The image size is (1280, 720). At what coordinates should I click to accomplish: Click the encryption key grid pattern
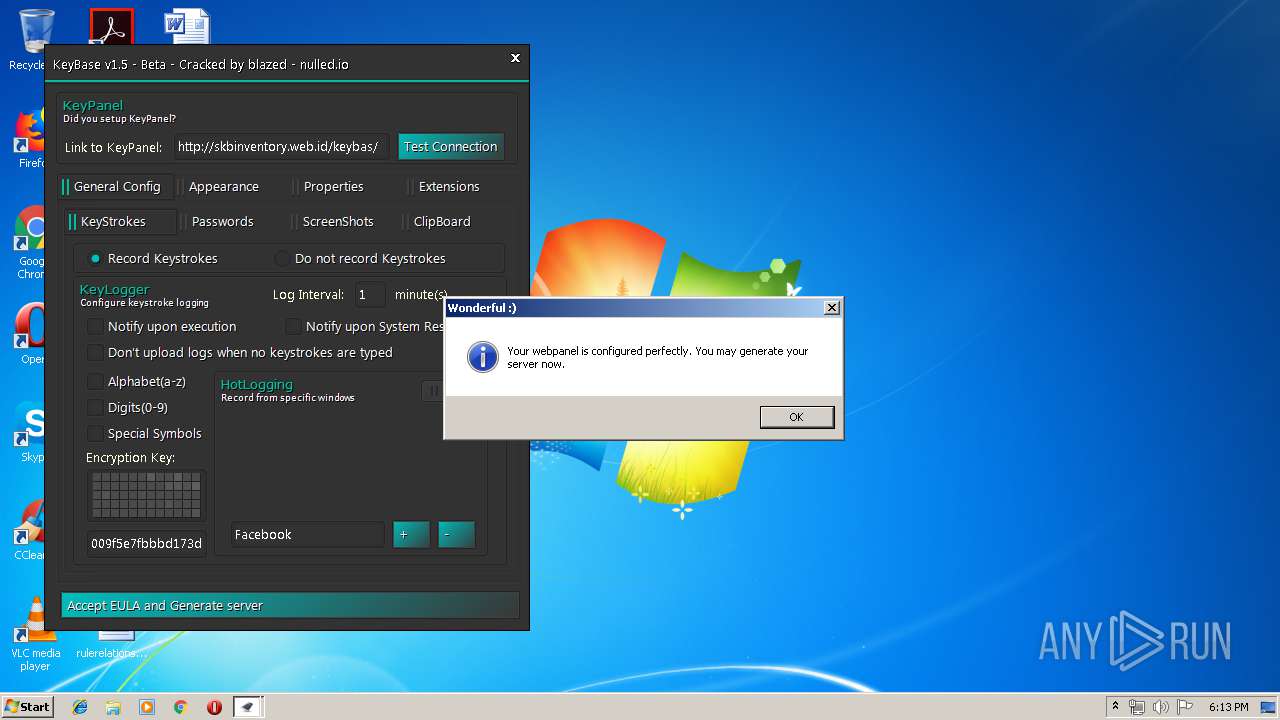click(146, 495)
